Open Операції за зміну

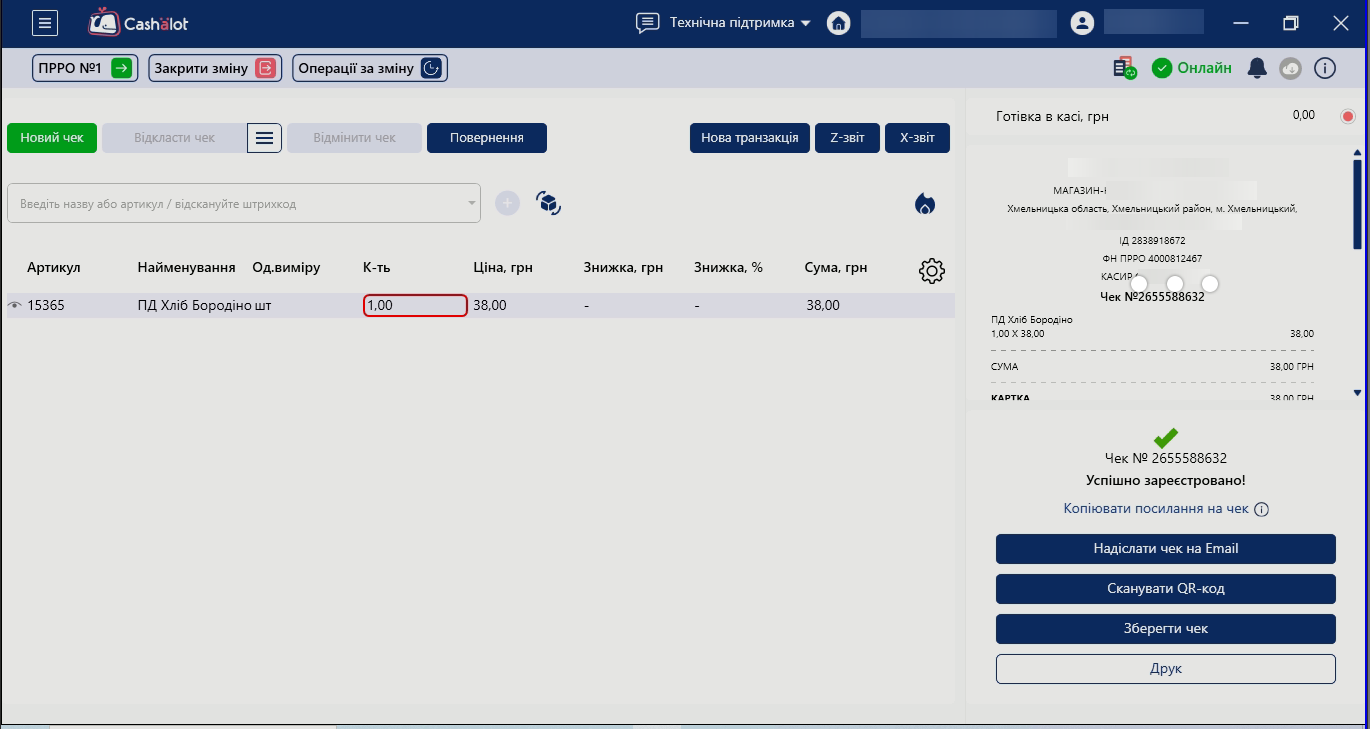(x=369, y=68)
